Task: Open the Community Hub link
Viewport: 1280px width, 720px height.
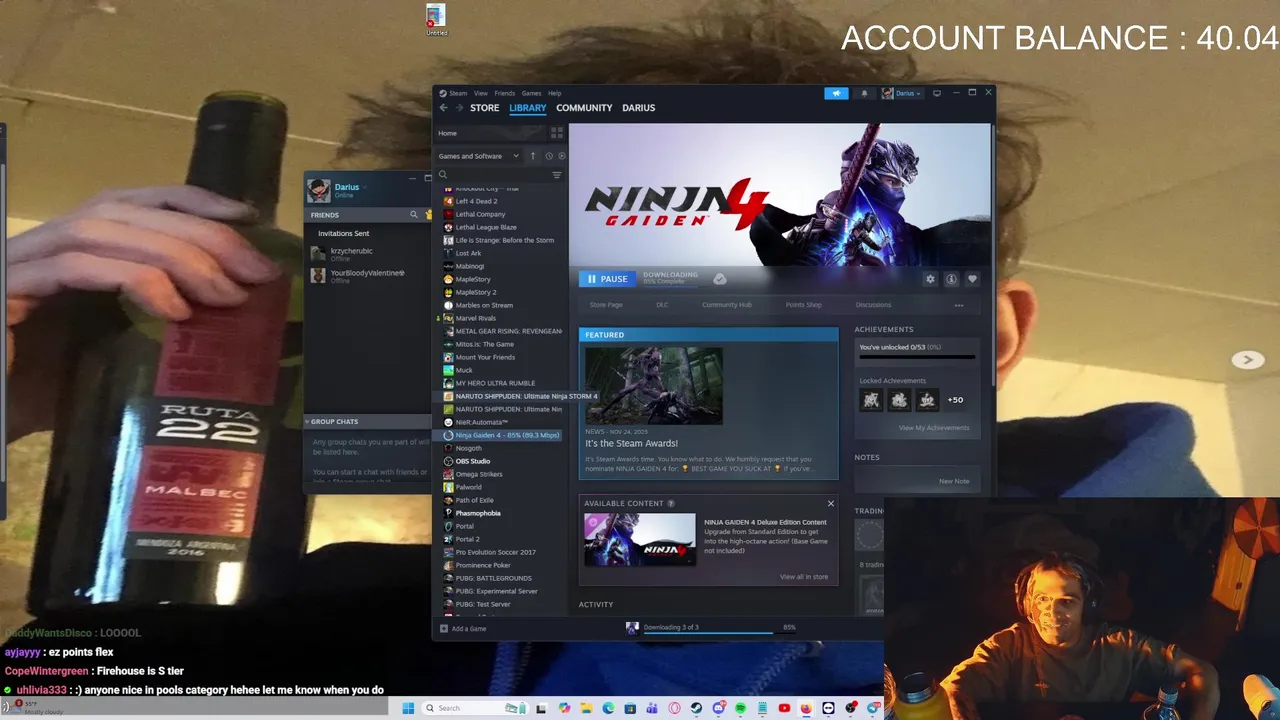Action: [x=727, y=305]
